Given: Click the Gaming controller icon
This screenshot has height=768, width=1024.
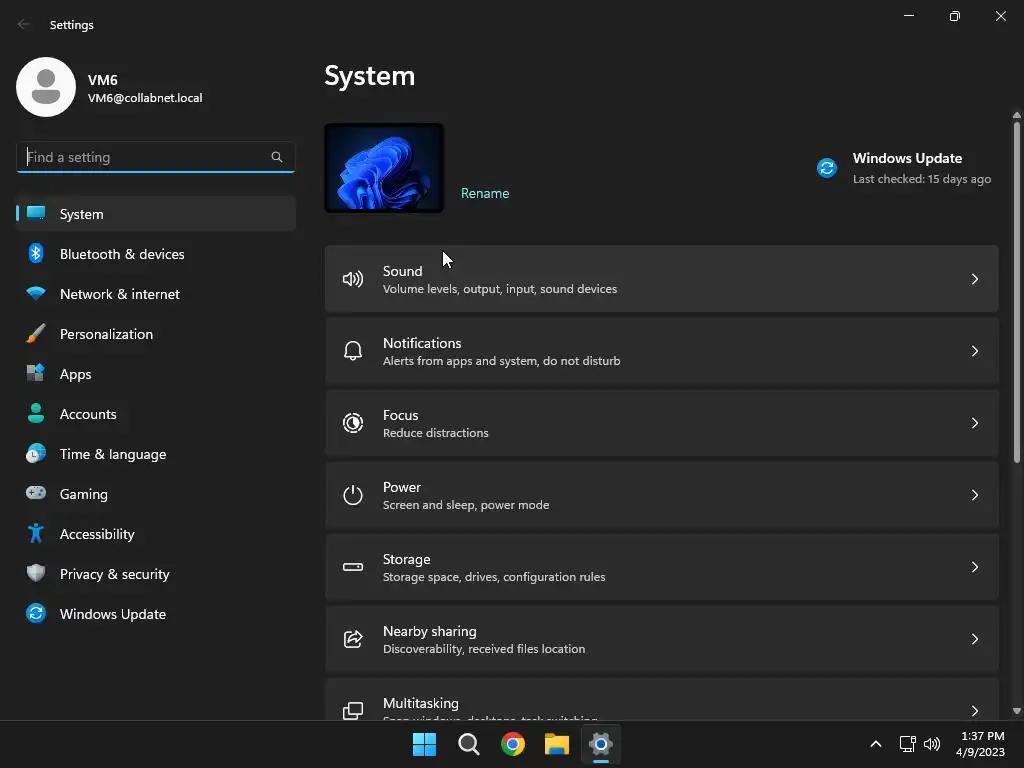Looking at the screenshot, I should click(x=36, y=493).
